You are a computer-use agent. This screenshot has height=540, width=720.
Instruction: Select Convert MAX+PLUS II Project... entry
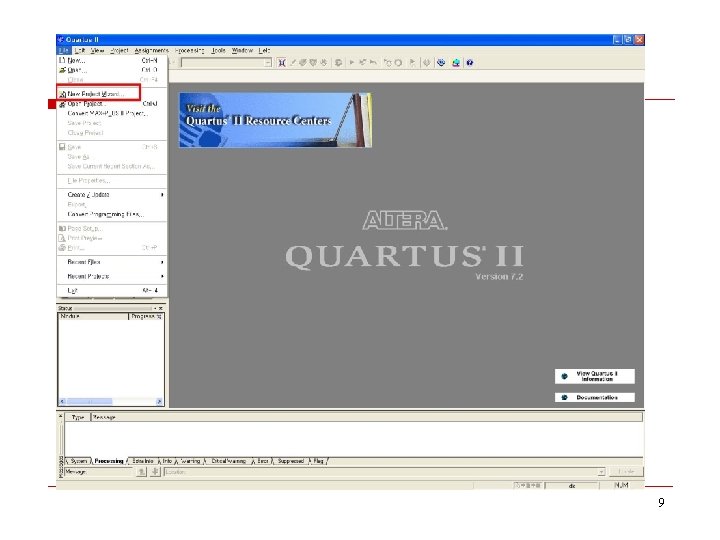click(x=112, y=113)
